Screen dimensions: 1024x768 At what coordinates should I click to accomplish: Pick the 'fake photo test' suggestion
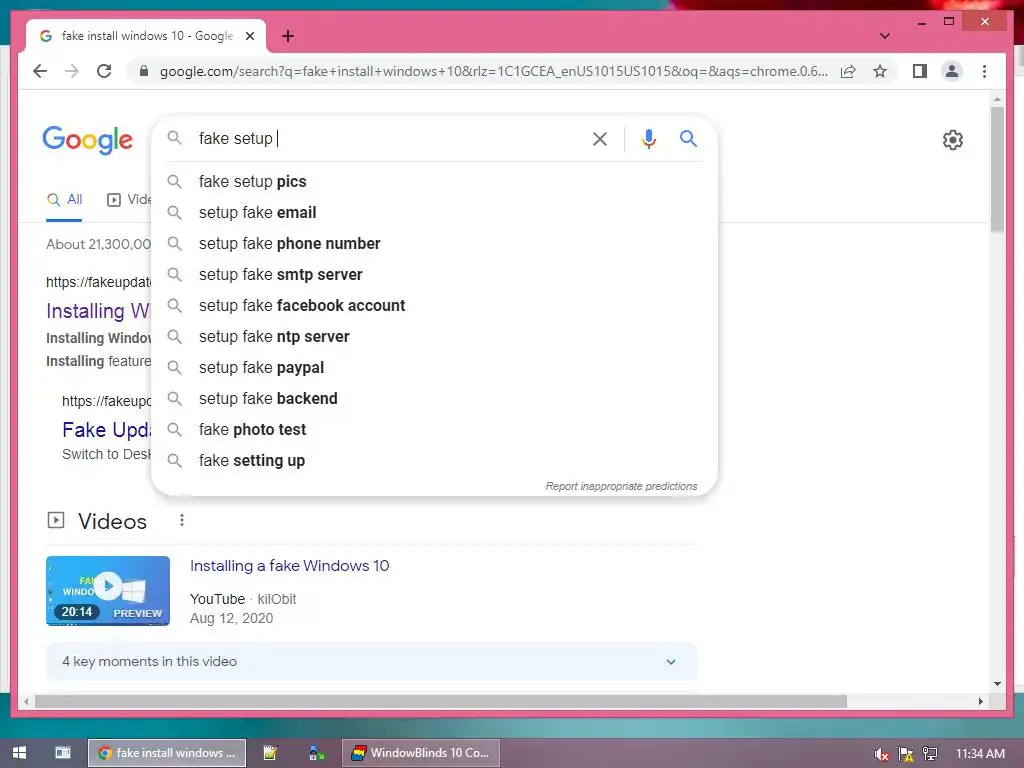coord(434,430)
